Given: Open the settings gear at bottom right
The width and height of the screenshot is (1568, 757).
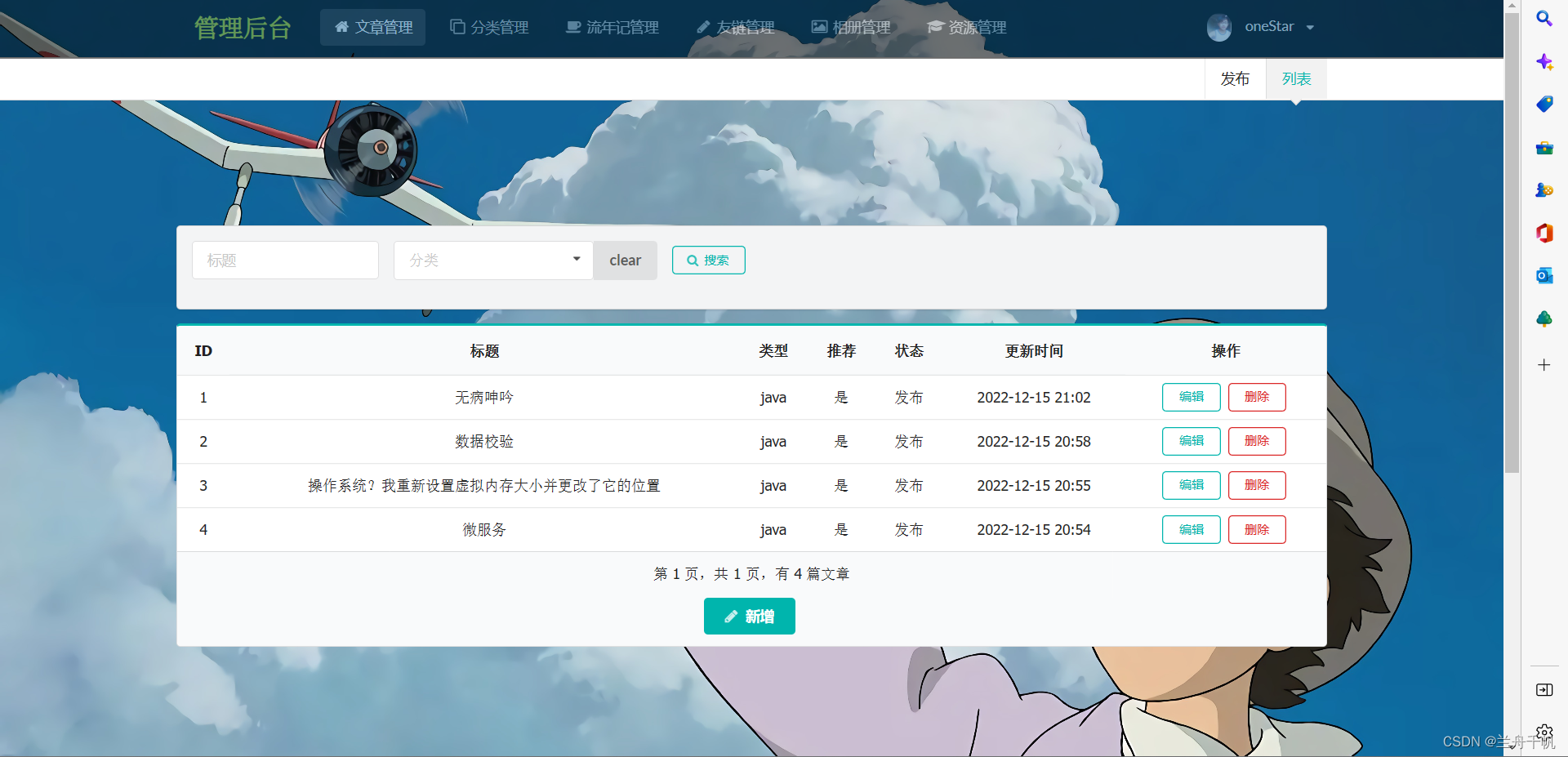Looking at the screenshot, I should tap(1544, 733).
